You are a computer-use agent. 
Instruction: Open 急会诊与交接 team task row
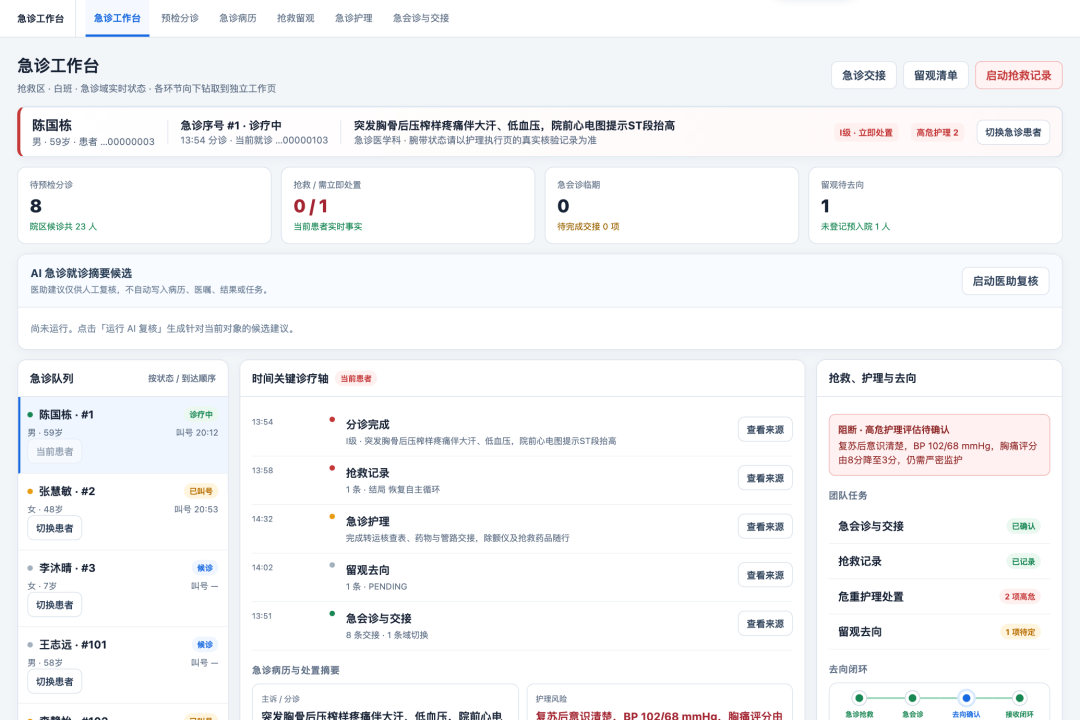pos(939,526)
